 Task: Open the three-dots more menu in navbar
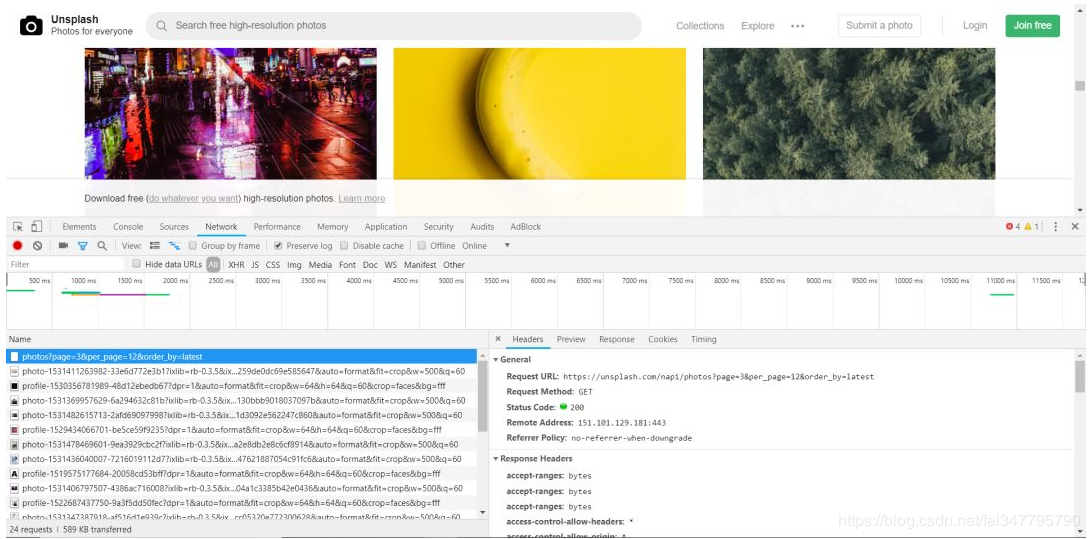click(797, 26)
